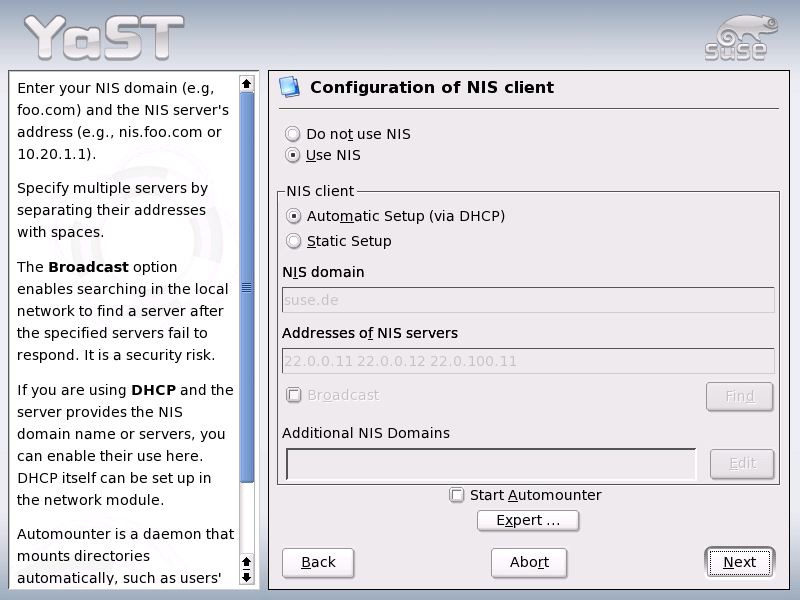The width and height of the screenshot is (800, 600).
Task: Click the NIS client configuration icon
Action: tap(291, 87)
